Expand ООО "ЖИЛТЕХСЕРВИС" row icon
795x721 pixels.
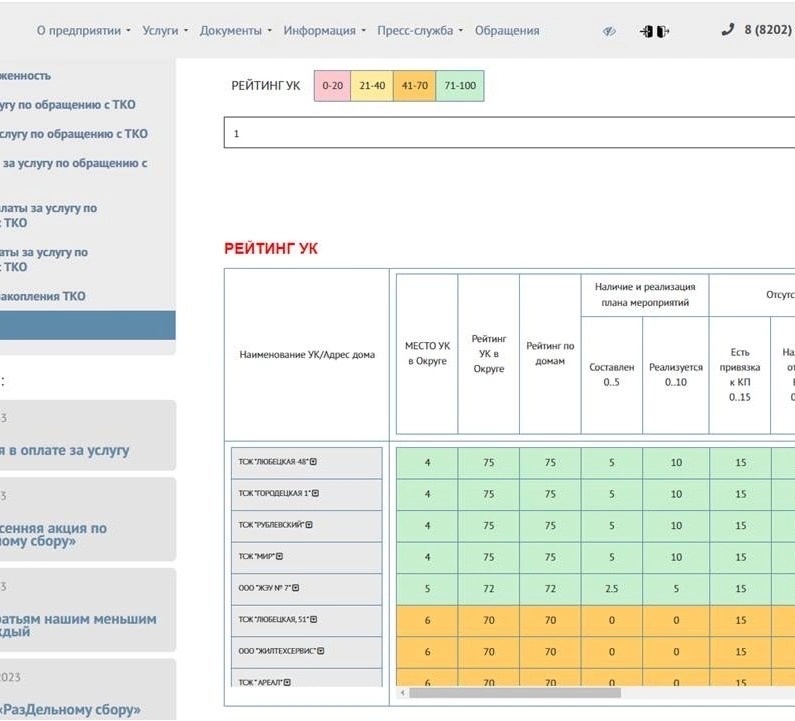coord(322,651)
